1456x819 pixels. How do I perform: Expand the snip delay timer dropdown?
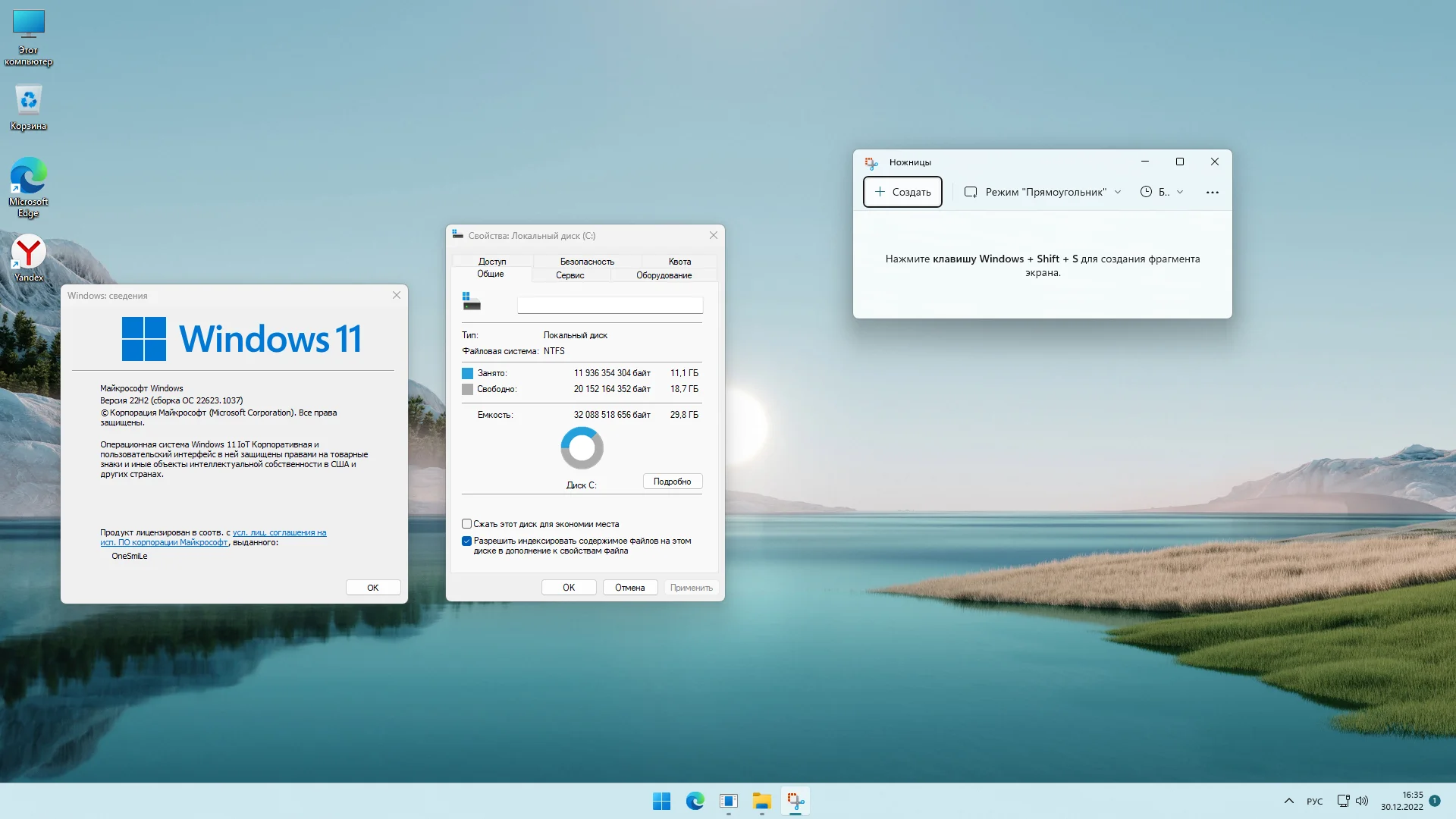point(1162,193)
